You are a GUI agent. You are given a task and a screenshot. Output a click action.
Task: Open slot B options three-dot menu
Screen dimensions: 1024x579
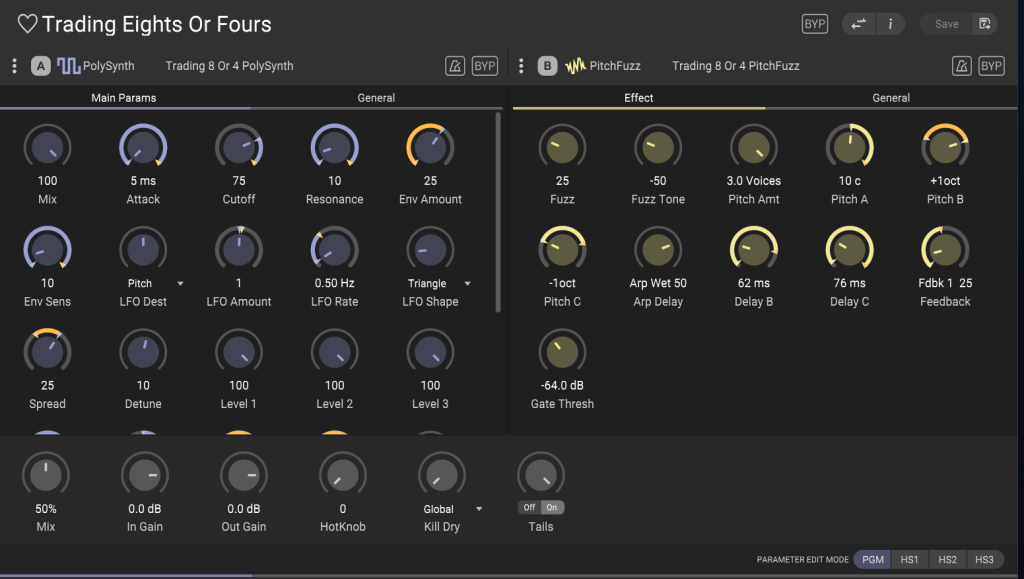pyautogui.click(x=521, y=66)
